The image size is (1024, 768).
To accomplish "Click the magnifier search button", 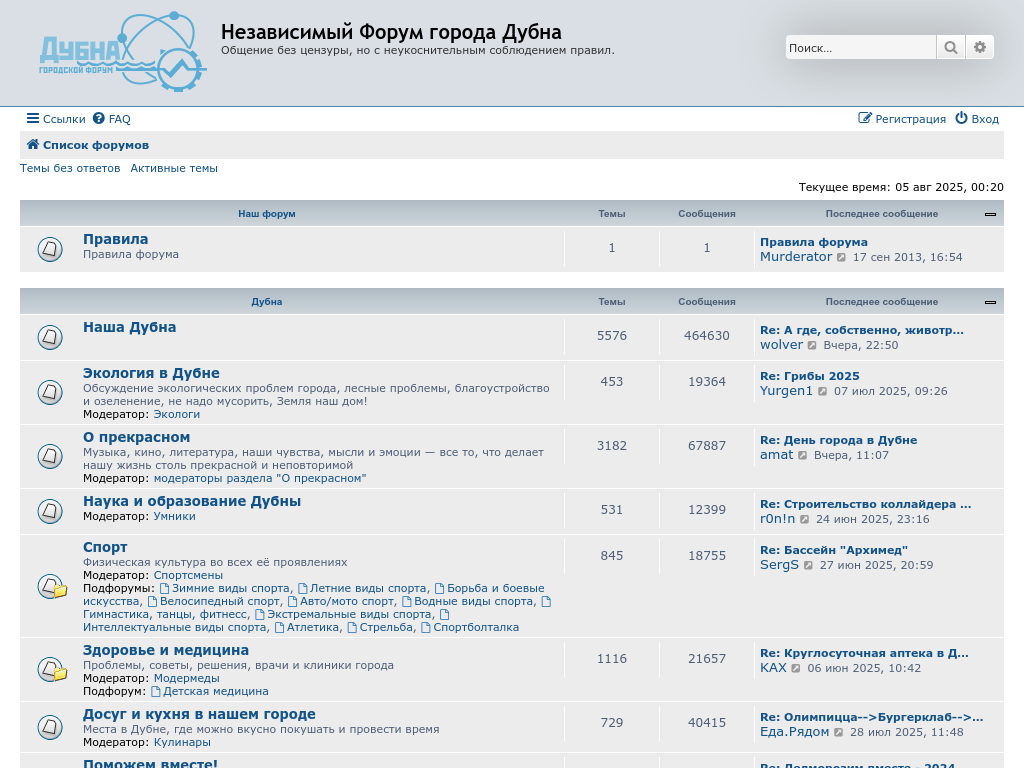I will [950, 47].
